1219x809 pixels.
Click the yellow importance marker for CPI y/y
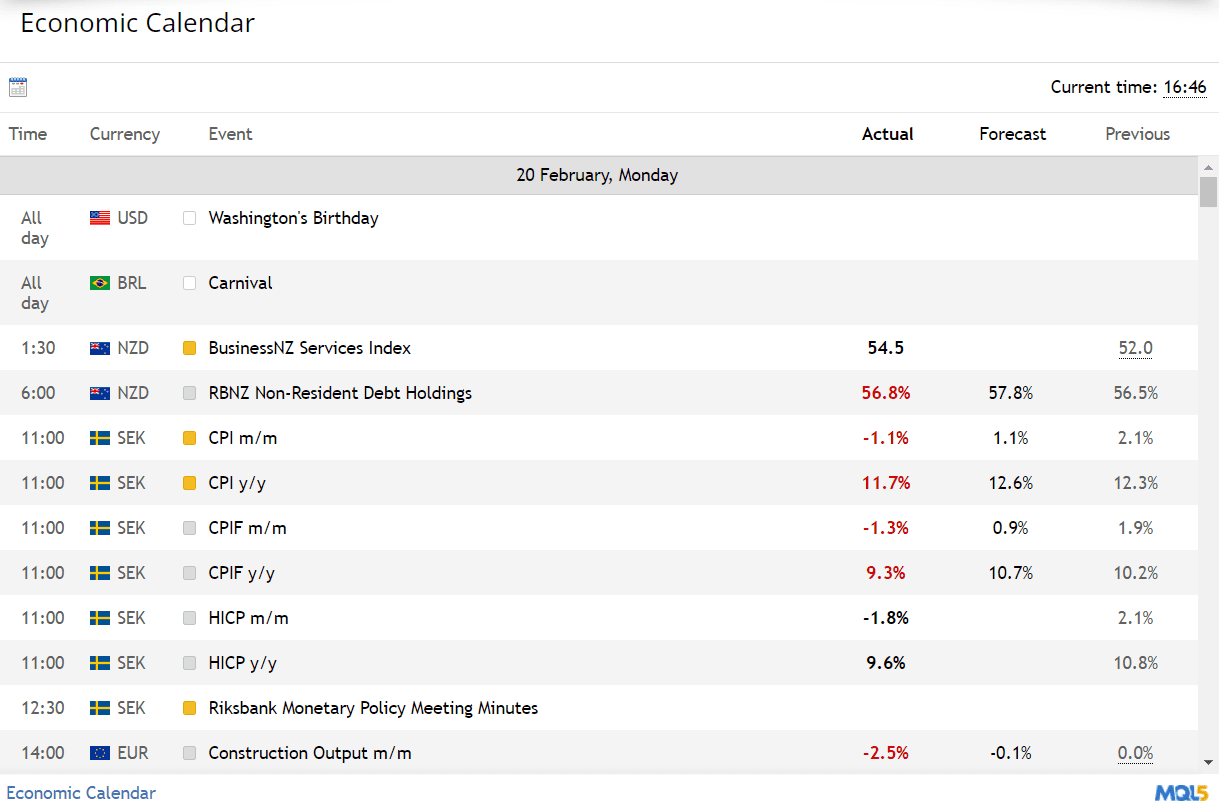pyautogui.click(x=189, y=482)
